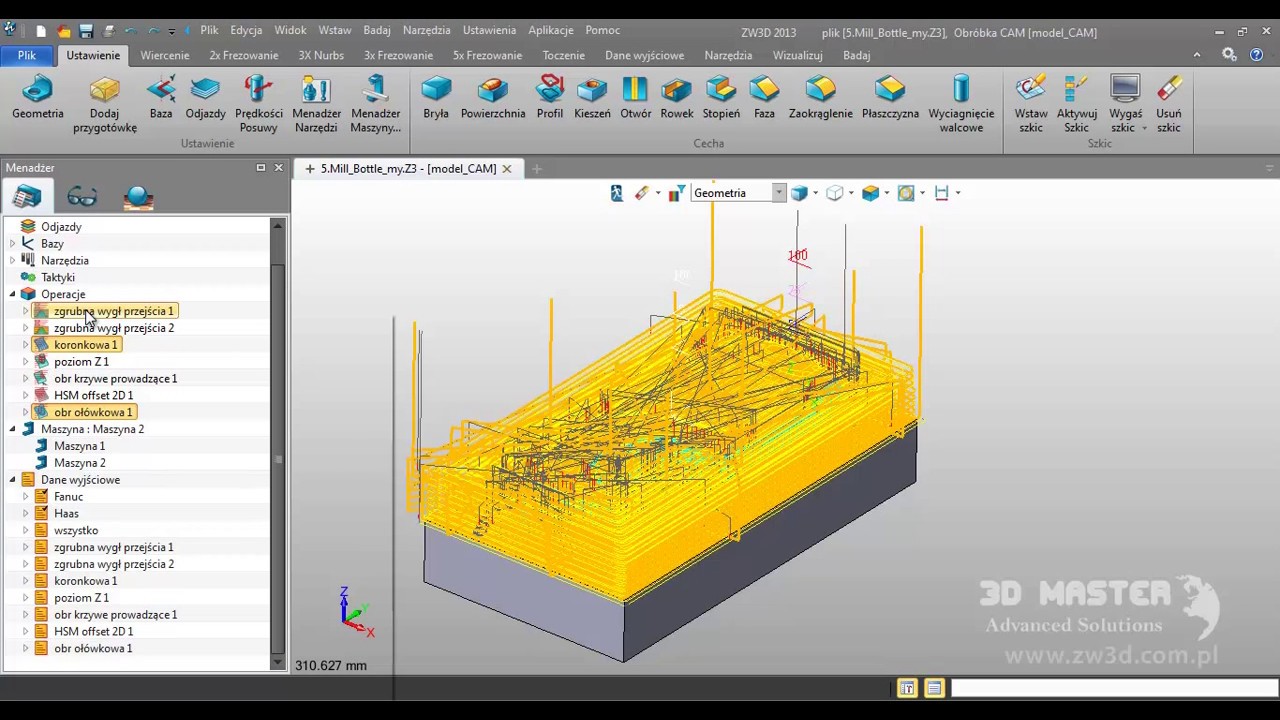The image size is (1280, 720).
Task: Open the Edycja menu
Action: pos(246,30)
